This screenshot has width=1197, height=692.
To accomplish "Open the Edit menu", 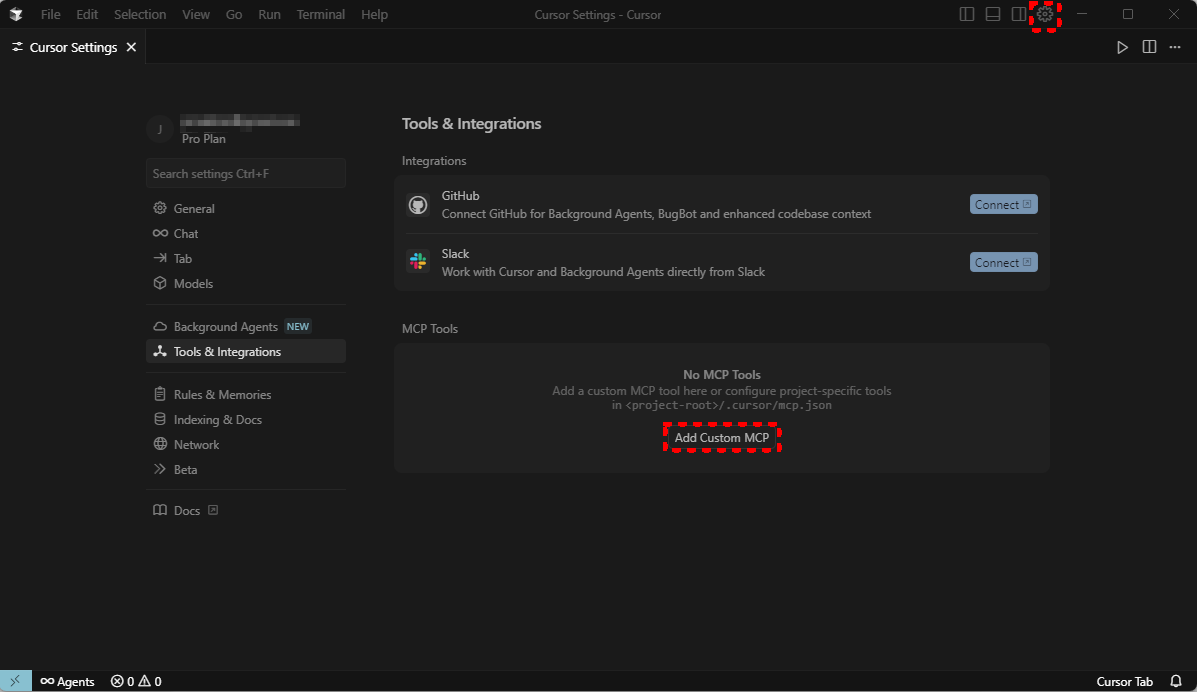I will pyautogui.click(x=87, y=15).
